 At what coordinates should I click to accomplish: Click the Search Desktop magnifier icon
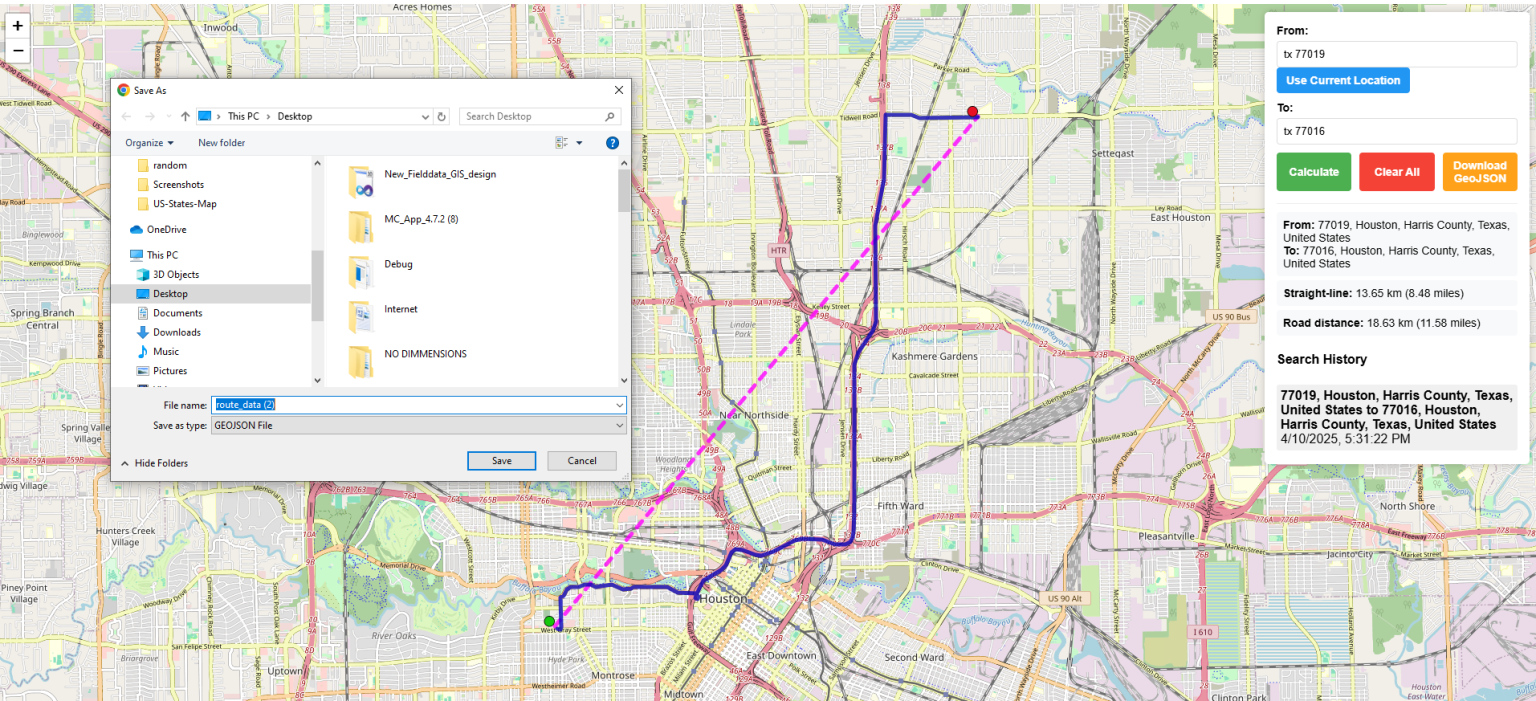click(609, 116)
